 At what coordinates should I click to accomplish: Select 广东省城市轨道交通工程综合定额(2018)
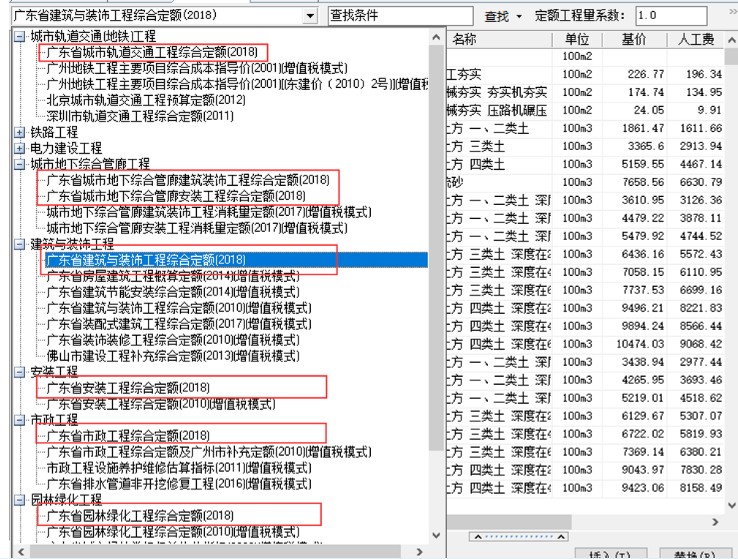coord(152,52)
